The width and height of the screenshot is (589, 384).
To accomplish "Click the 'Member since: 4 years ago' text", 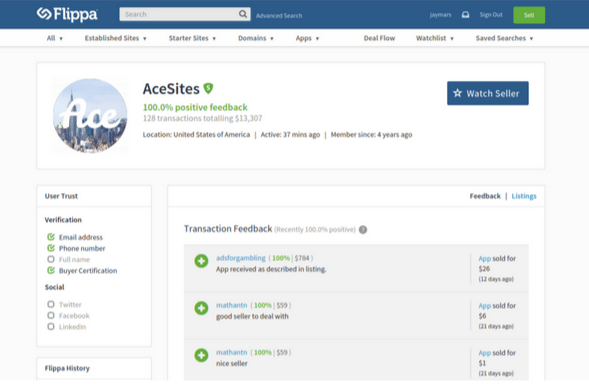I will coord(372,135).
